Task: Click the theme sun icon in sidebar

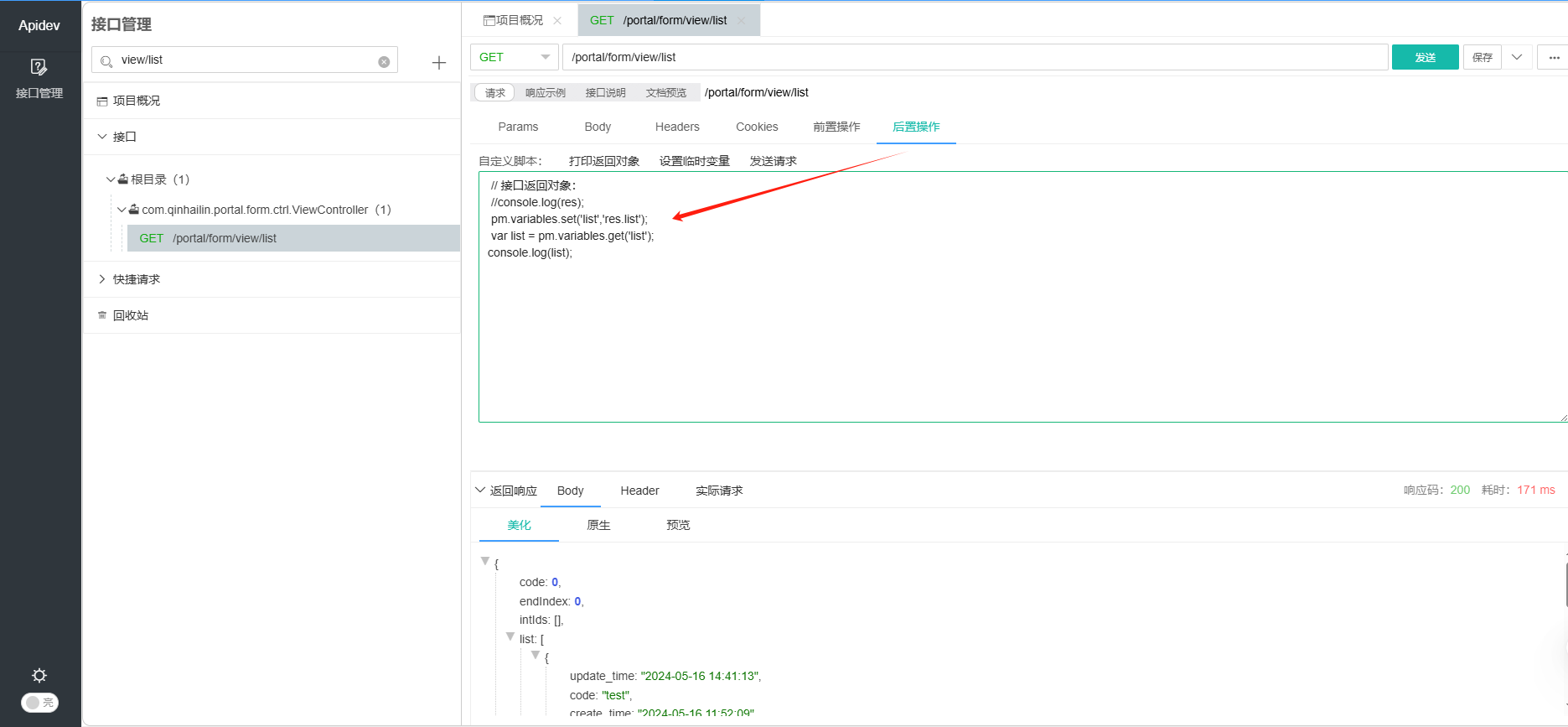Action: [x=39, y=675]
